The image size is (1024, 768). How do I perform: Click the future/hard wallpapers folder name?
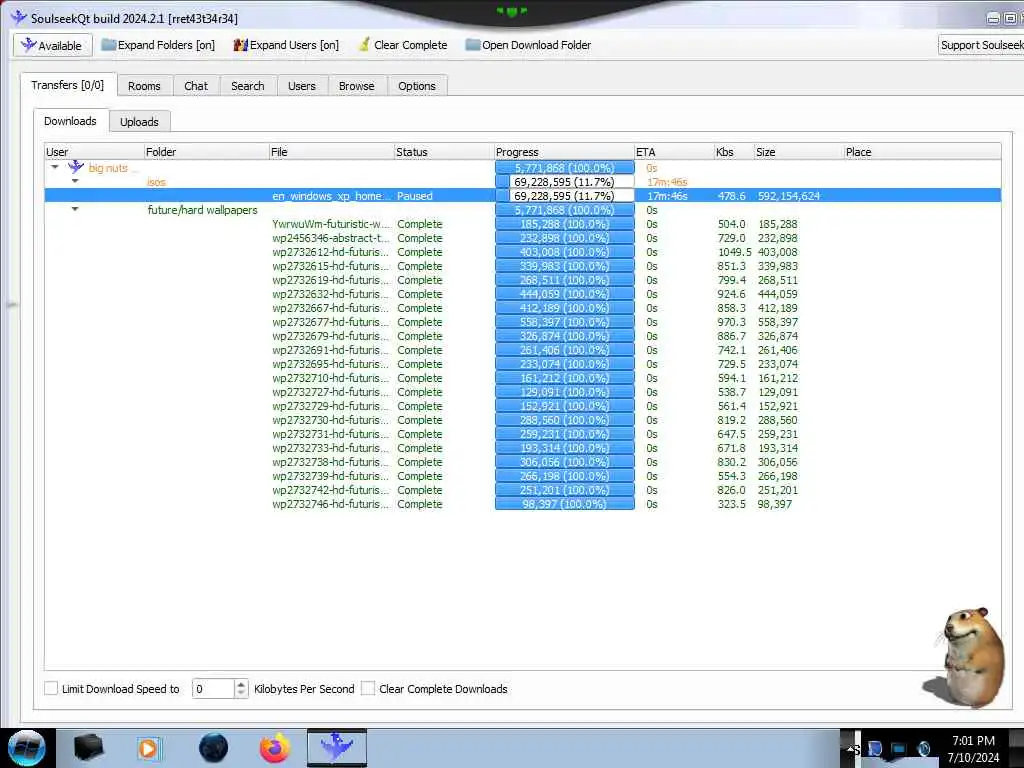[x=202, y=210]
